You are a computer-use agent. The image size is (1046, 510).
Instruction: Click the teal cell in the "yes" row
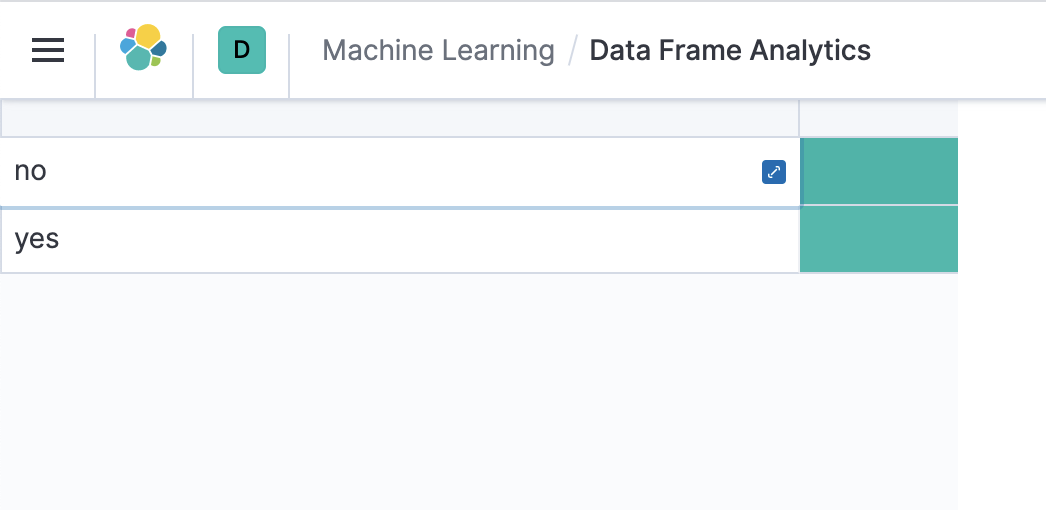click(879, 240)
